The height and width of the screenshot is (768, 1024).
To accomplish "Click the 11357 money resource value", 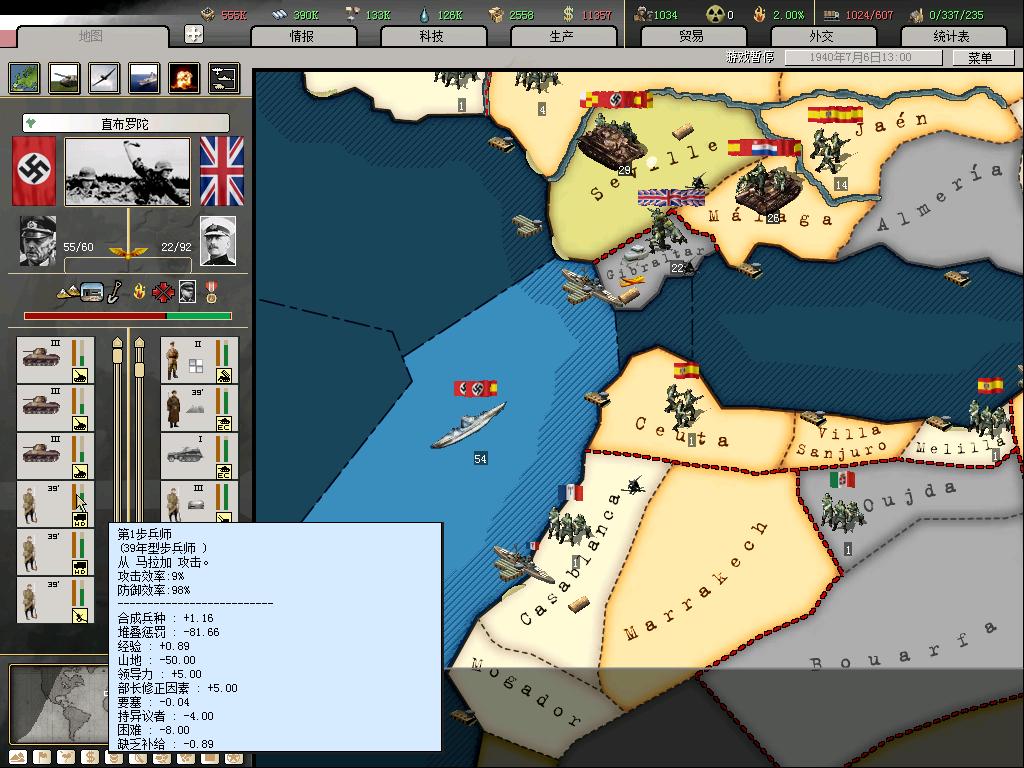I will [x=597, y=14].
